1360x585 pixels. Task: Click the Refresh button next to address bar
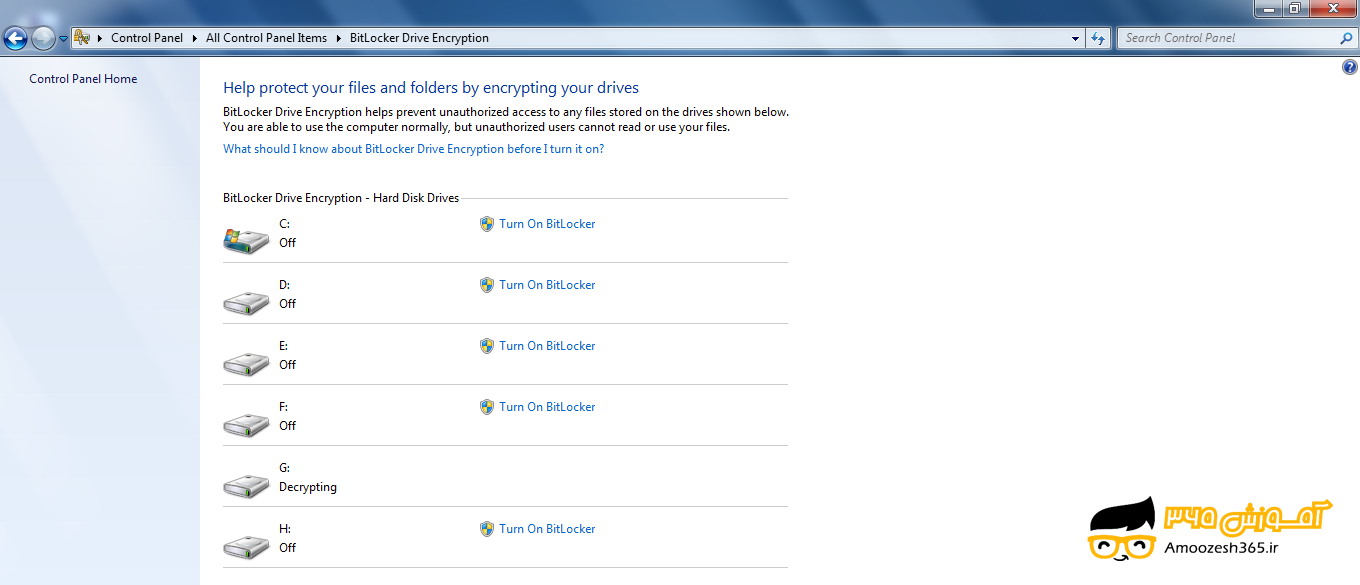pyautogui.click(x=1098, y=38)
